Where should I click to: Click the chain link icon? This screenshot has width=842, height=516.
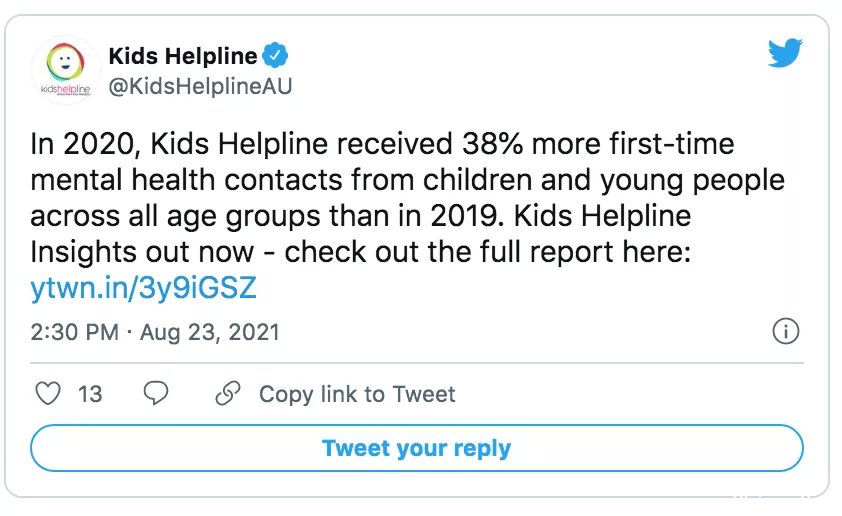click(x=228, y=393)
